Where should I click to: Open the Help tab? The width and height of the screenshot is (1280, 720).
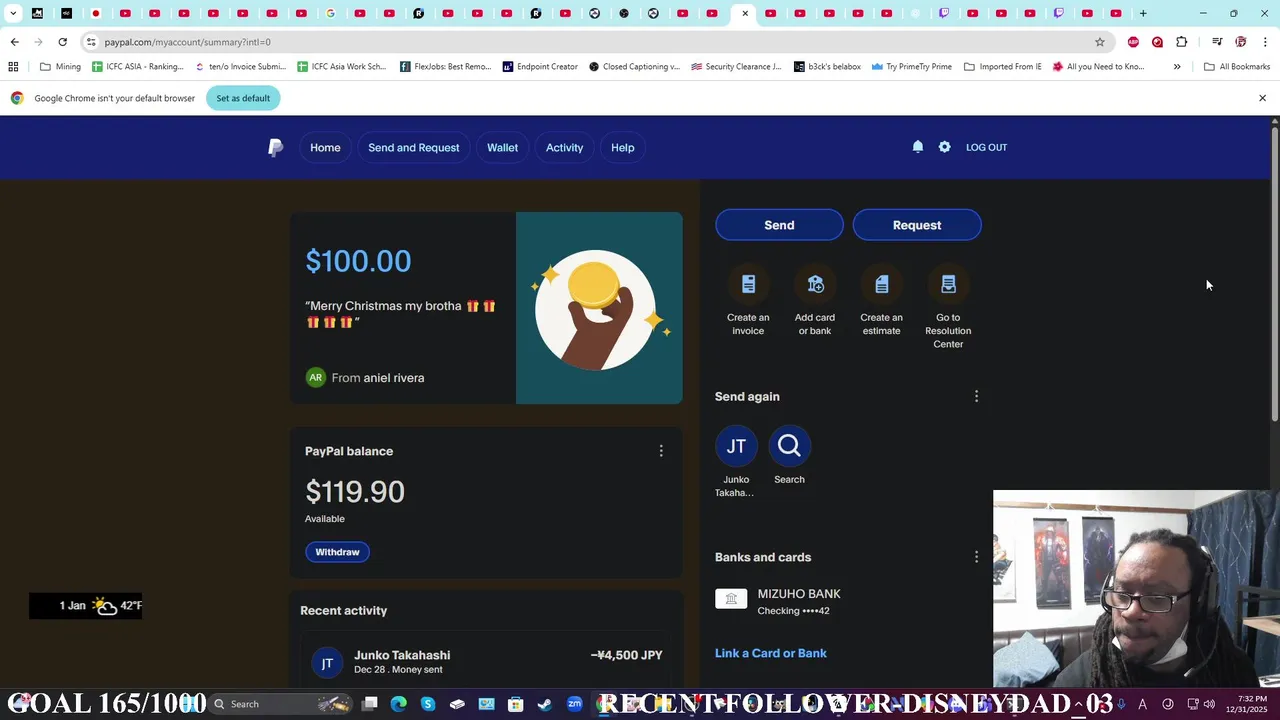tap(622, 148)
